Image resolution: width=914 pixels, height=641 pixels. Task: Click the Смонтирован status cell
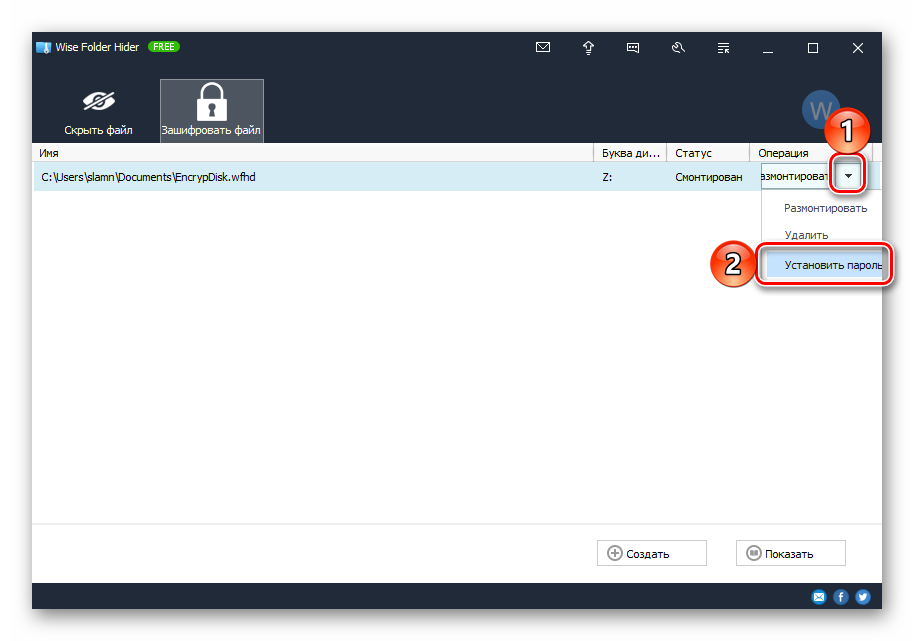[709, 177]
